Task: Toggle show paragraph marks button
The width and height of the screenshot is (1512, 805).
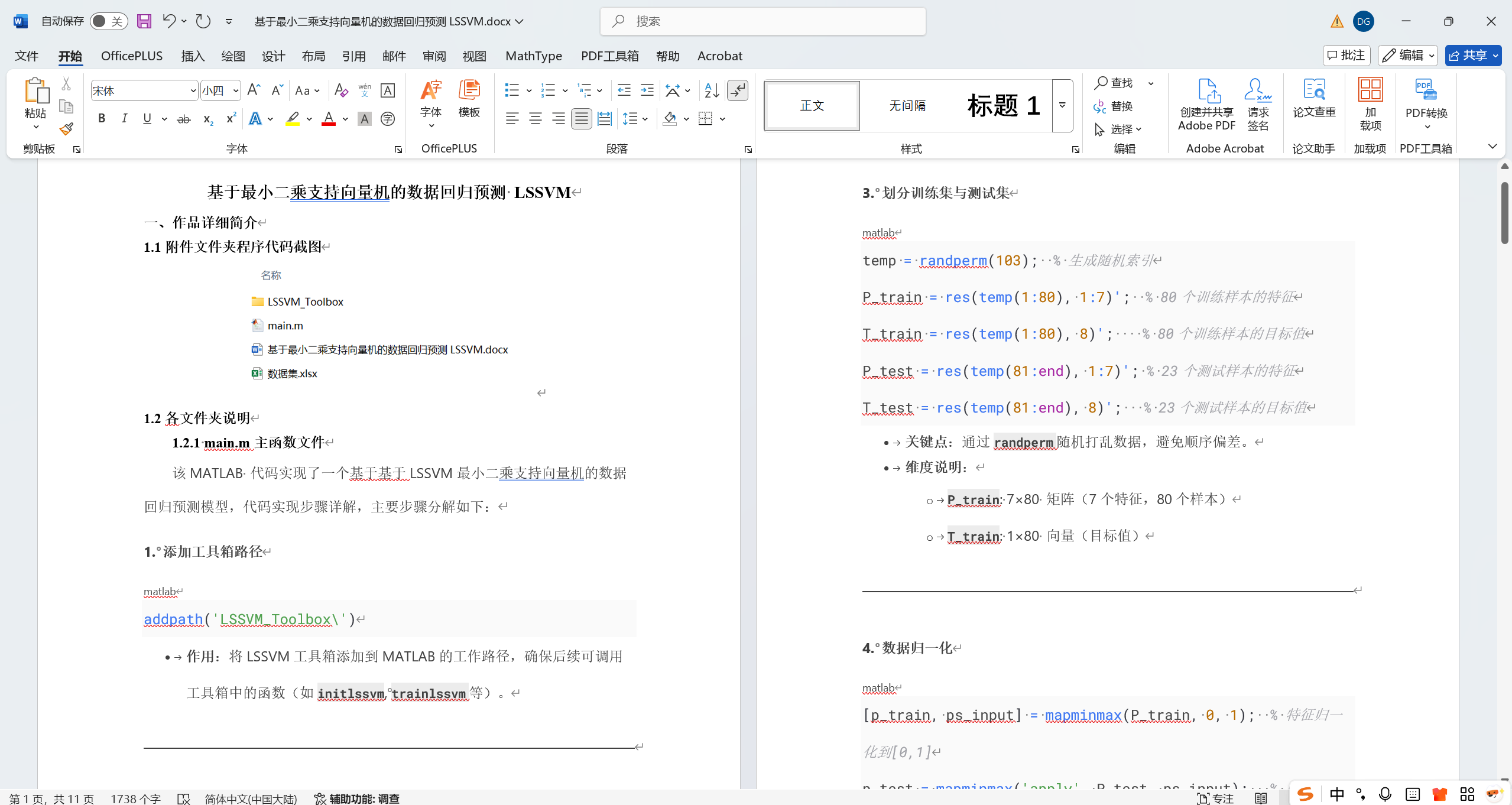Action: [738, 90]
